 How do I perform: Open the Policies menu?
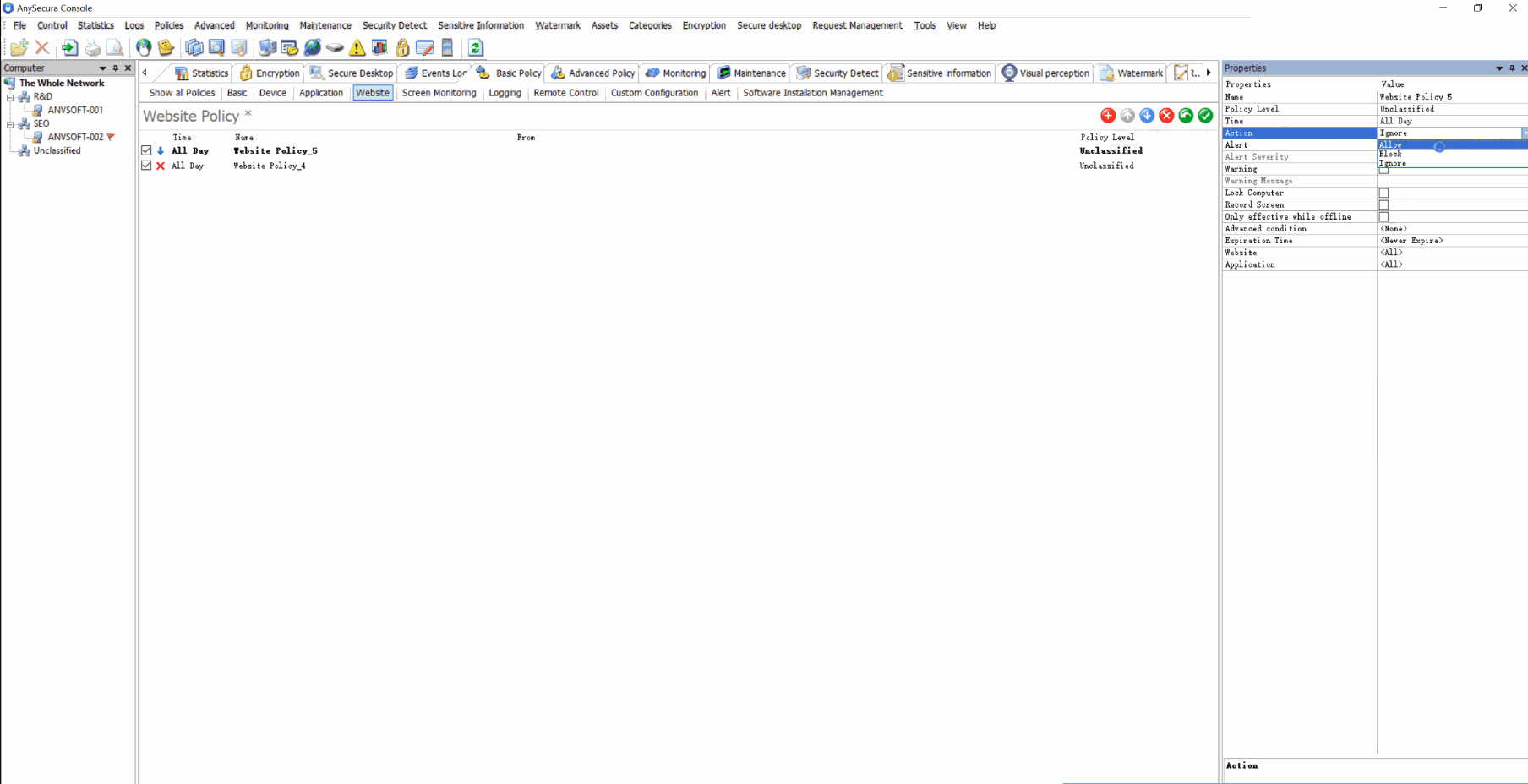coord(168,25)
